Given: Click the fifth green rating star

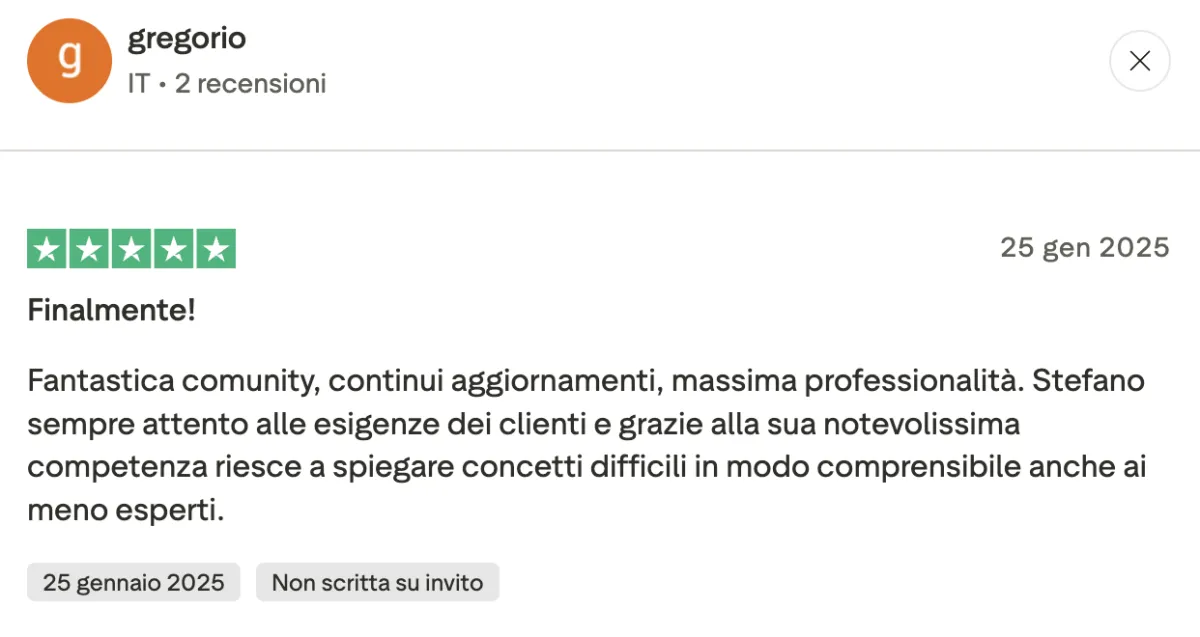Looking at the screenshot, I should coord(215,249).
